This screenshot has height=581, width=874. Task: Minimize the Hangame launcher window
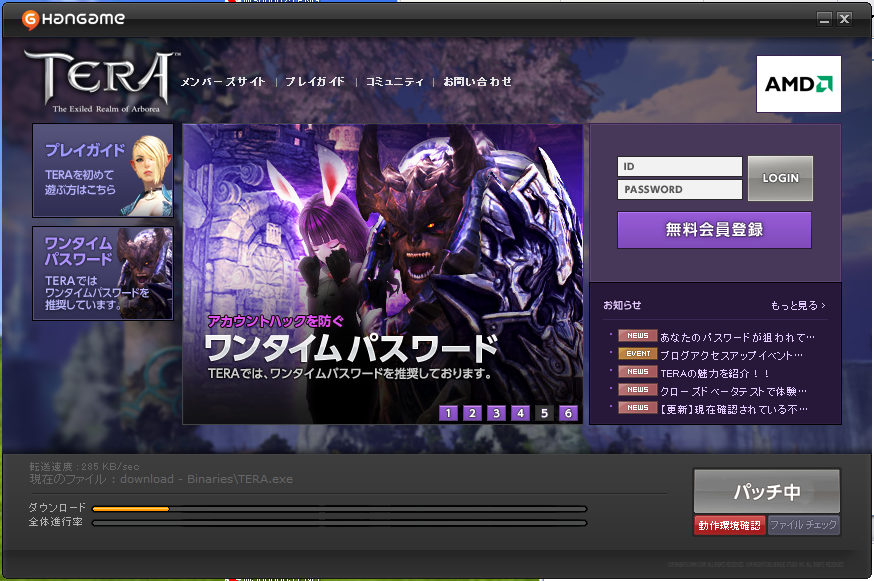click(x=824, y=18)
